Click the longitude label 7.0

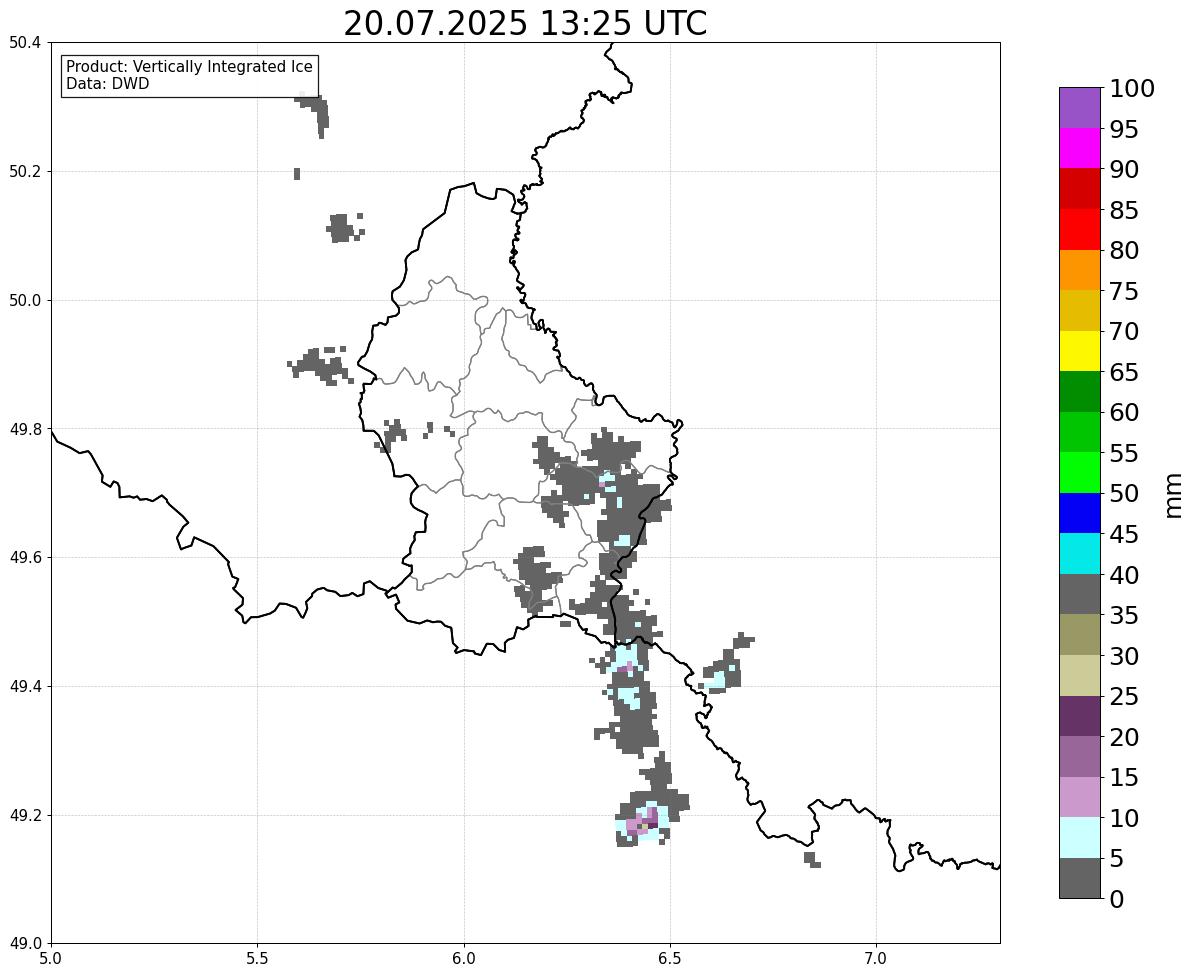click(x=876, y=959)
